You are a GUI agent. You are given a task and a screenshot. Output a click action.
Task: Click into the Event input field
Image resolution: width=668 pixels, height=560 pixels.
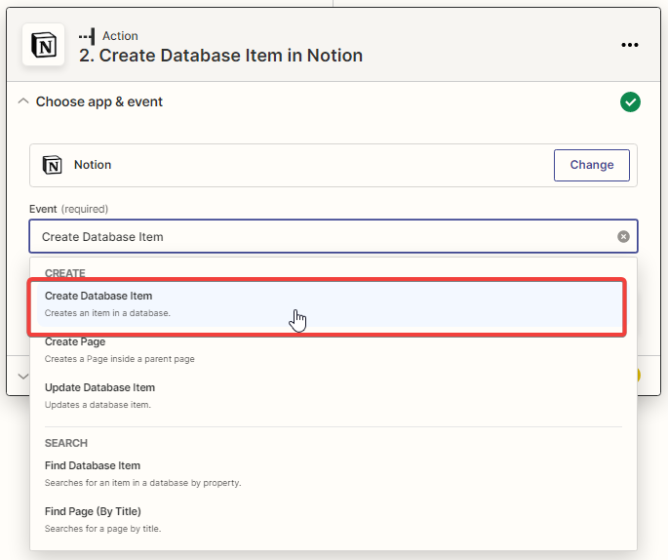tap(320, 237)
